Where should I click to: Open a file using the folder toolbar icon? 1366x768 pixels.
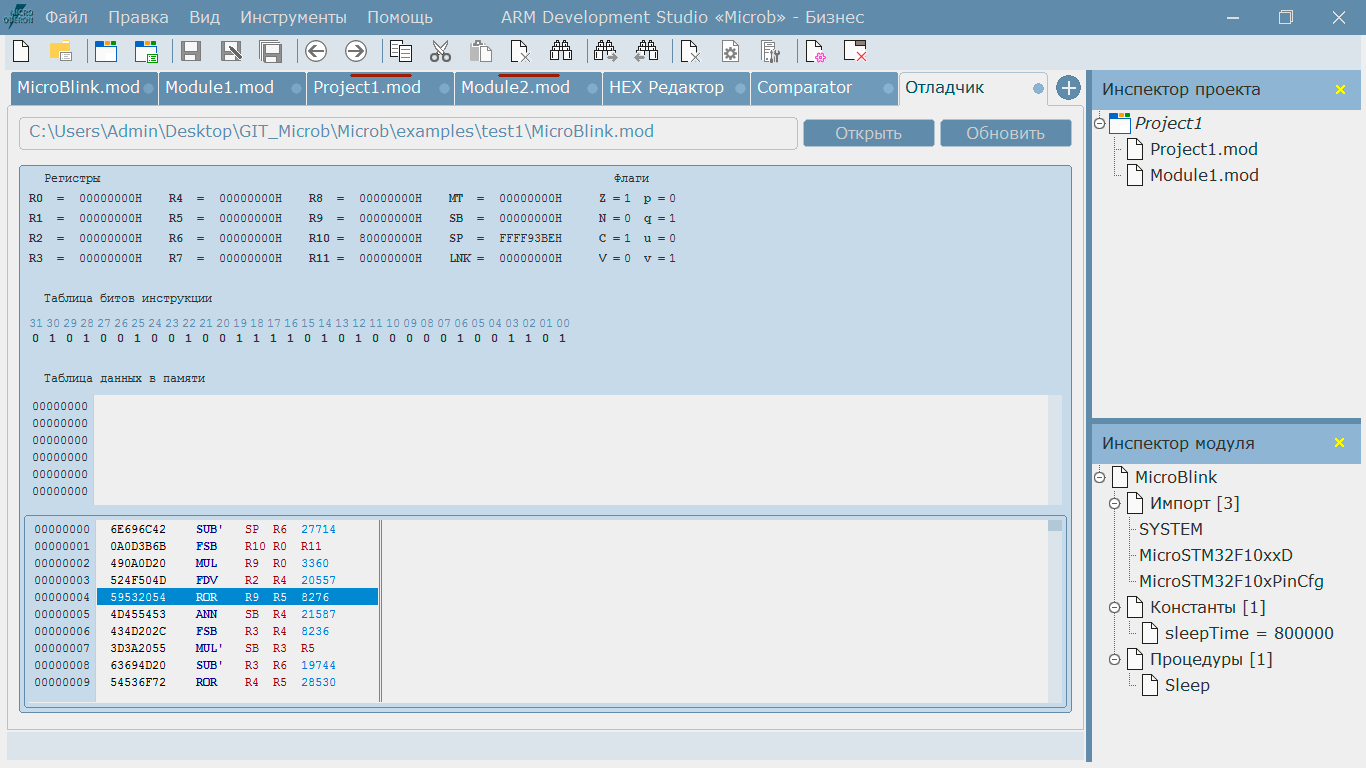click(61, 51)
